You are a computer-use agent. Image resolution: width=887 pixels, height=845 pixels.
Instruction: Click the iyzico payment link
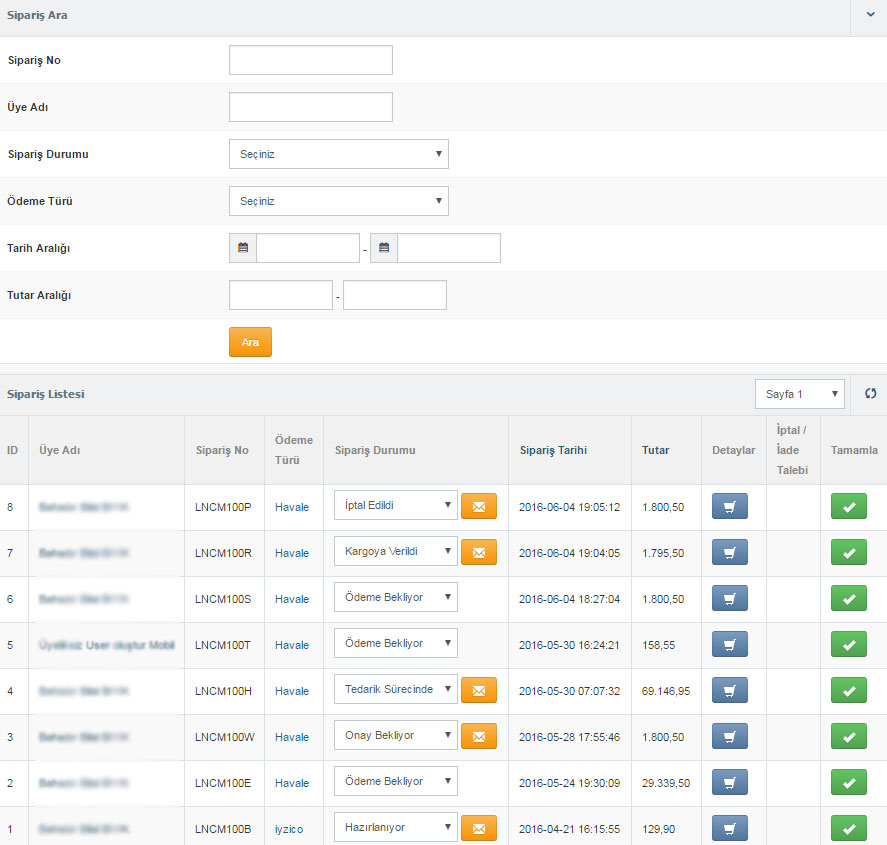click(x=290, y=829)
